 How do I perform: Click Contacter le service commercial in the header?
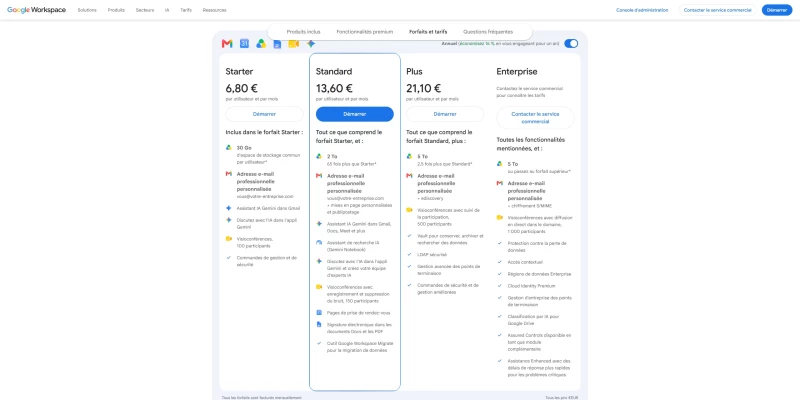(x=717, y=10)
